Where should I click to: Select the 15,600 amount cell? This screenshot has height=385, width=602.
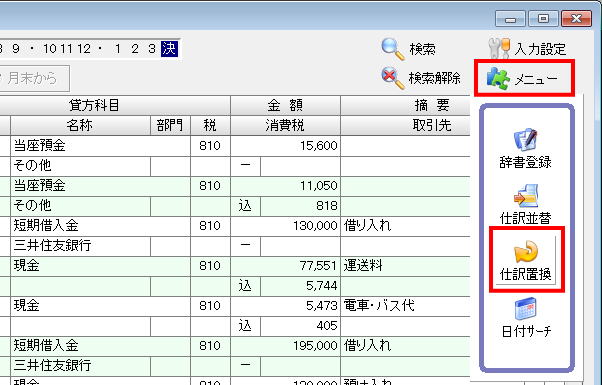click(x=285, y=146)
